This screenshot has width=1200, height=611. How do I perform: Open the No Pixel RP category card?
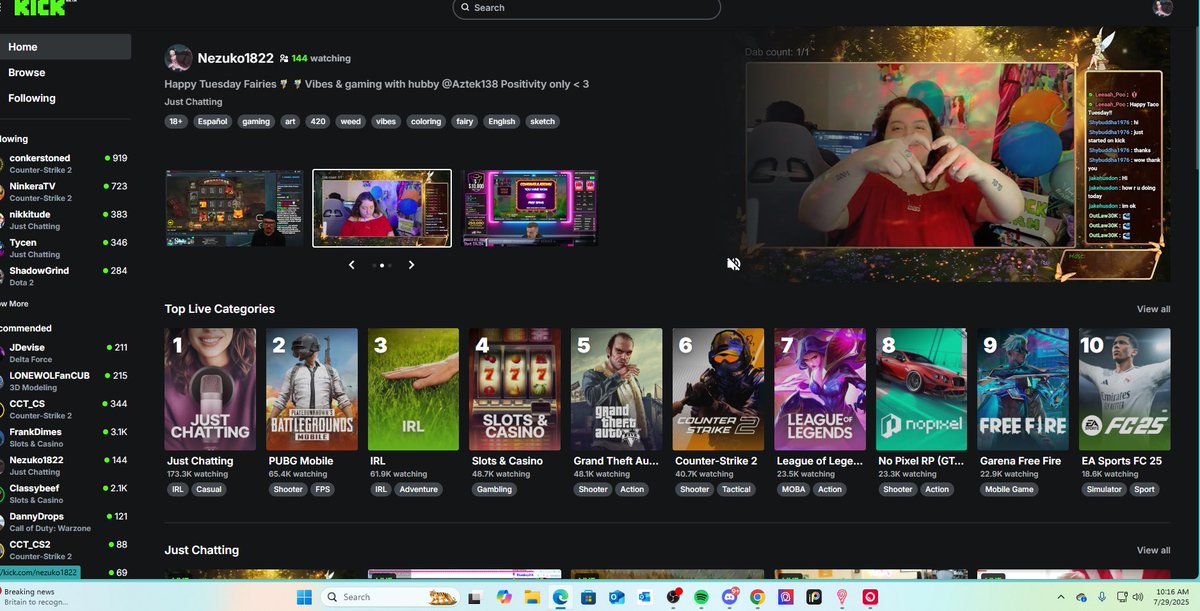[921, 389]
